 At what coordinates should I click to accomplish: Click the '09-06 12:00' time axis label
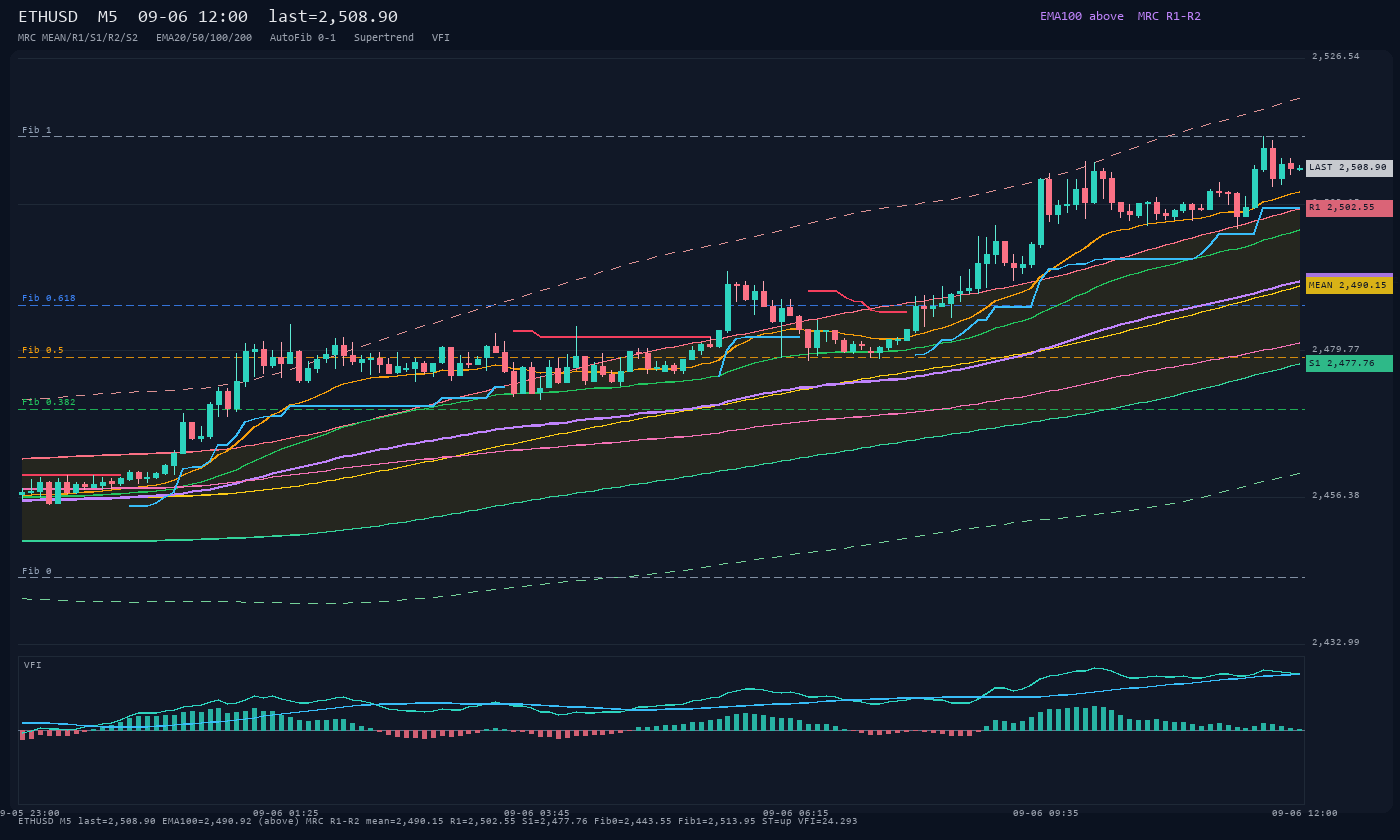click(1304, 813)
